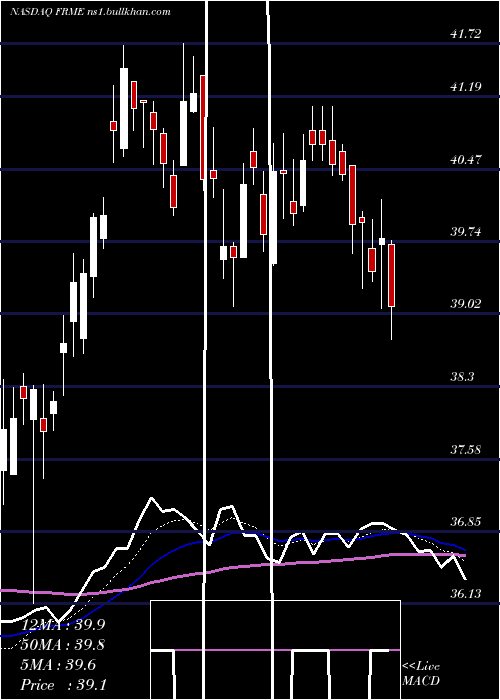Image resolution: width=500 pixels, height=700 pixels.
Task: Select the 36.85 price axis label
Action: click(x=466, y=521)
